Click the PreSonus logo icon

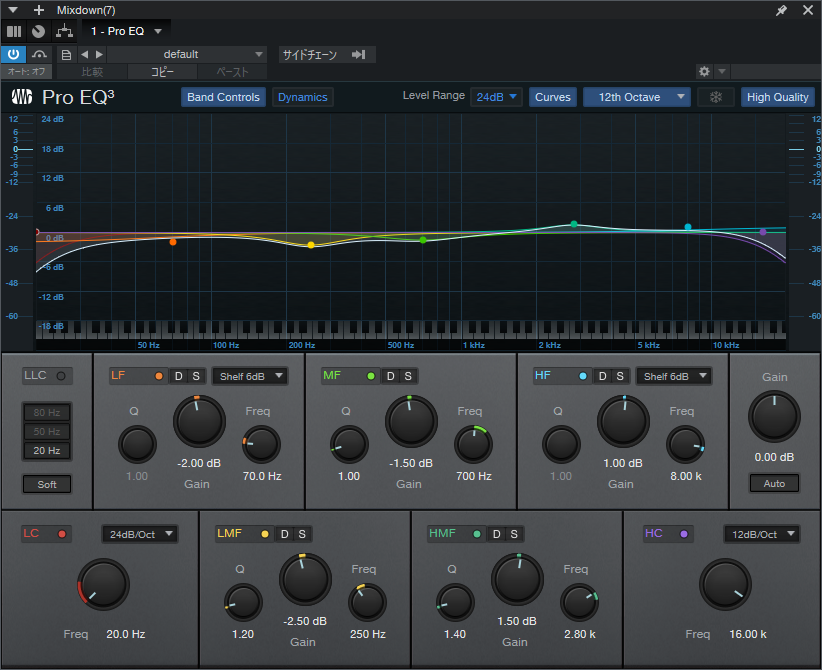tap(22, 97)
